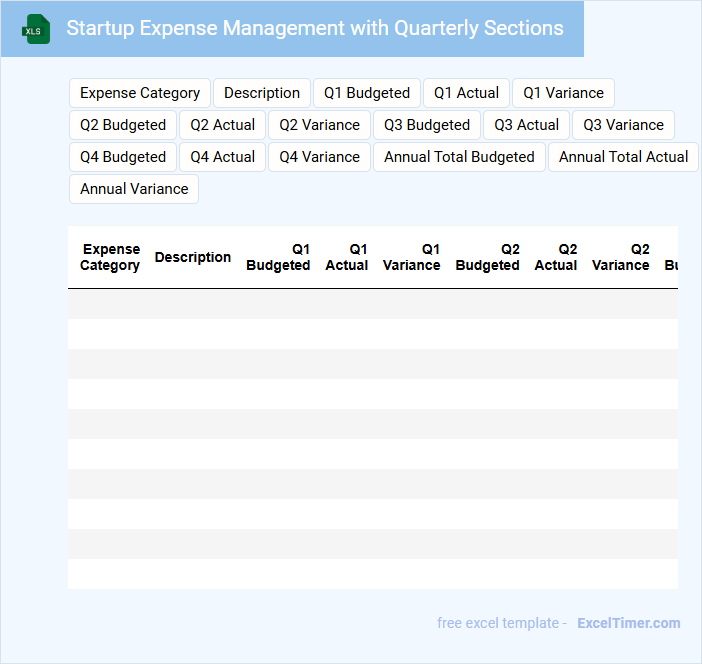Image resolution: width=702 pixels, height=664 pixels.
Task: Select the Annual Total Actual tag
Action: (623, 157)
